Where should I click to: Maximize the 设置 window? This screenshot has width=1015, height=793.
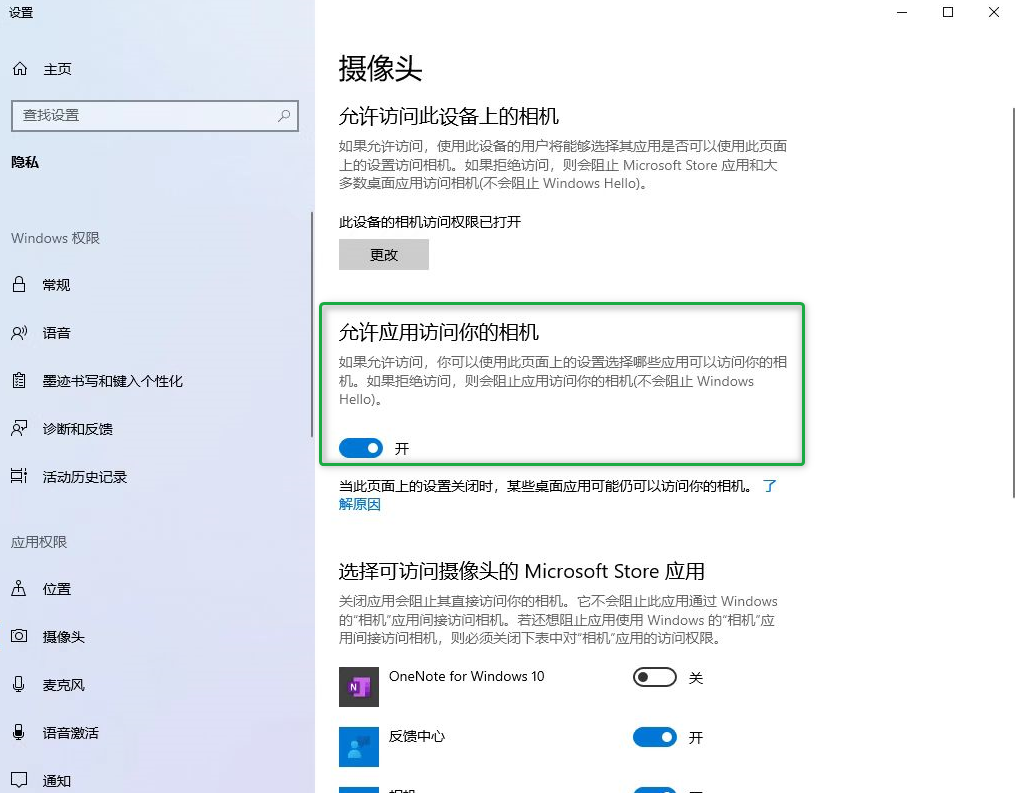pos(948,12)
